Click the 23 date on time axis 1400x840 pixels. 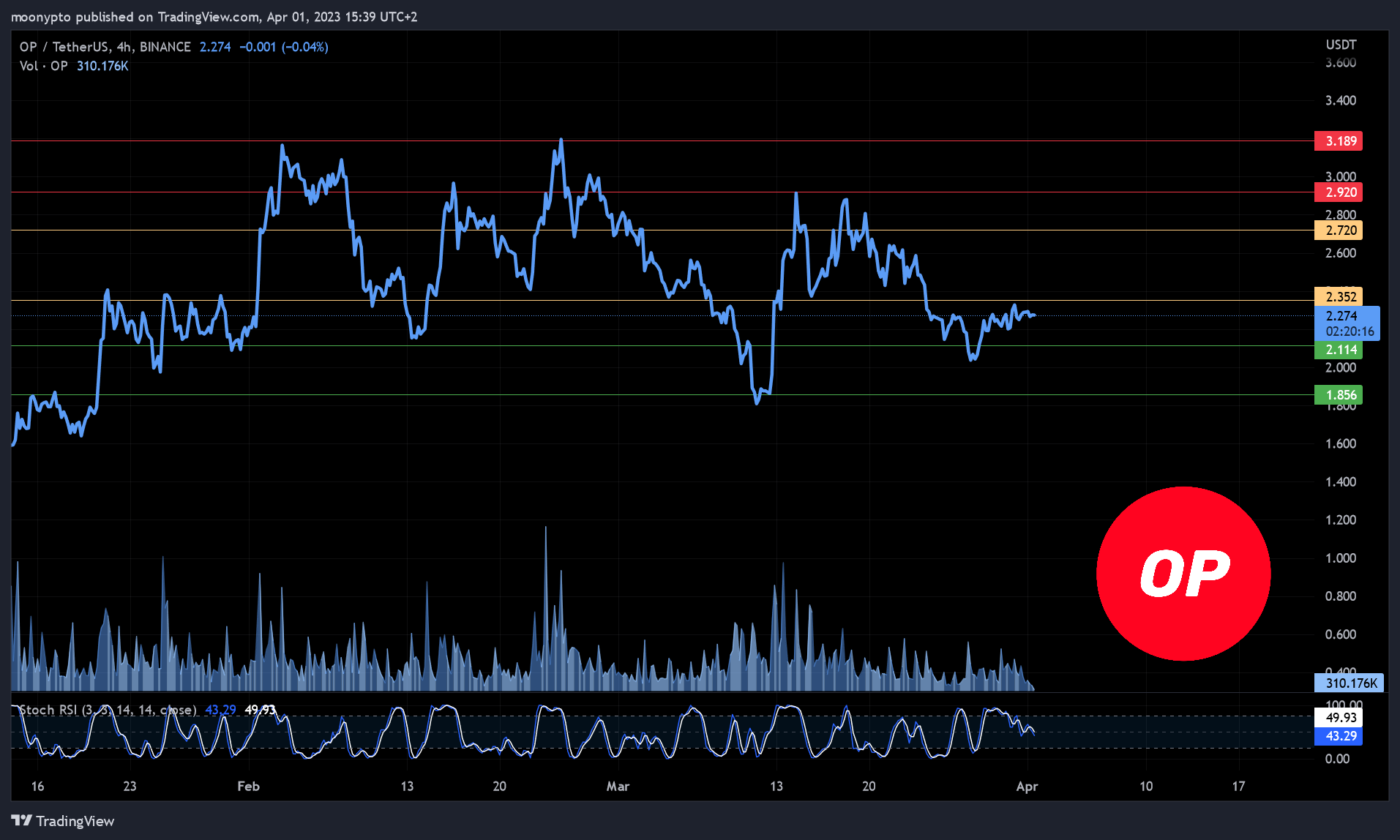pyautogui.click(x=130, y=786)
